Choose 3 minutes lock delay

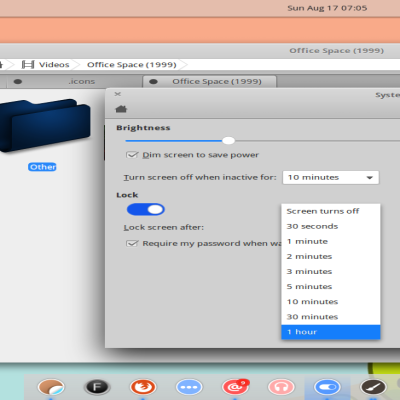(331, 271)
